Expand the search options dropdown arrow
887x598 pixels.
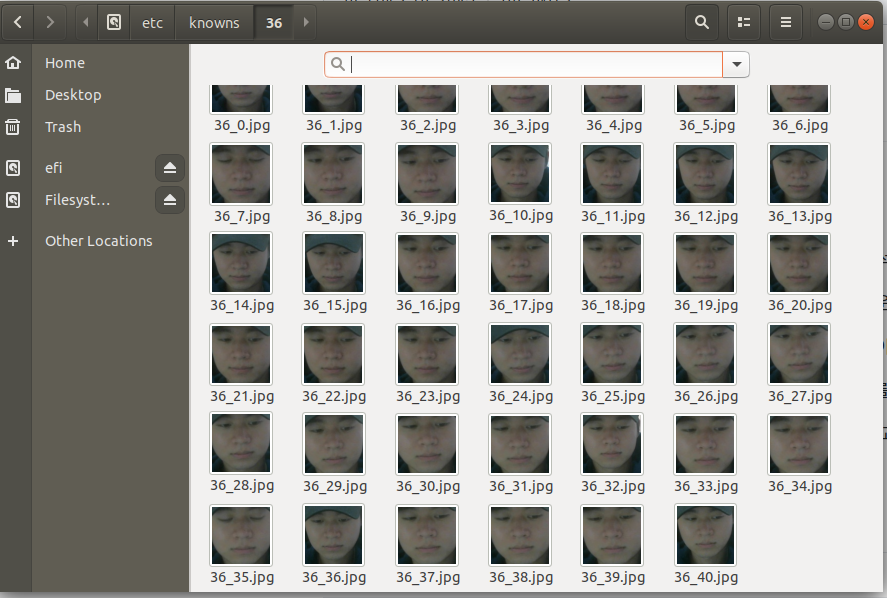point(737,64)
